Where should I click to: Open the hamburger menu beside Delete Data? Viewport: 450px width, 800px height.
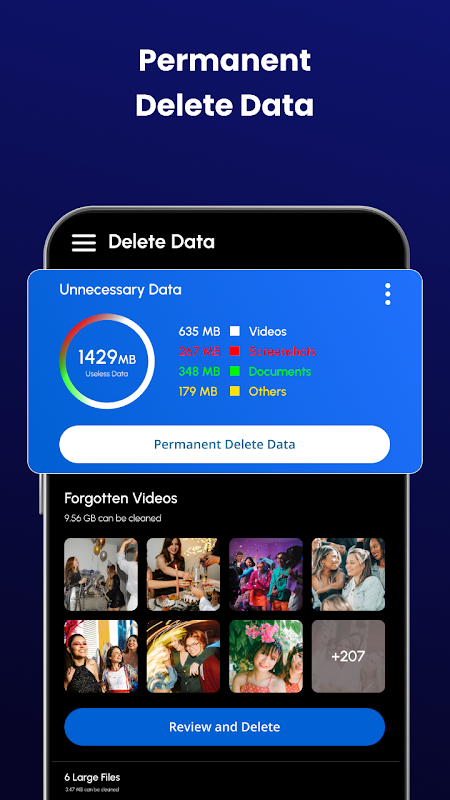point(84,243)
